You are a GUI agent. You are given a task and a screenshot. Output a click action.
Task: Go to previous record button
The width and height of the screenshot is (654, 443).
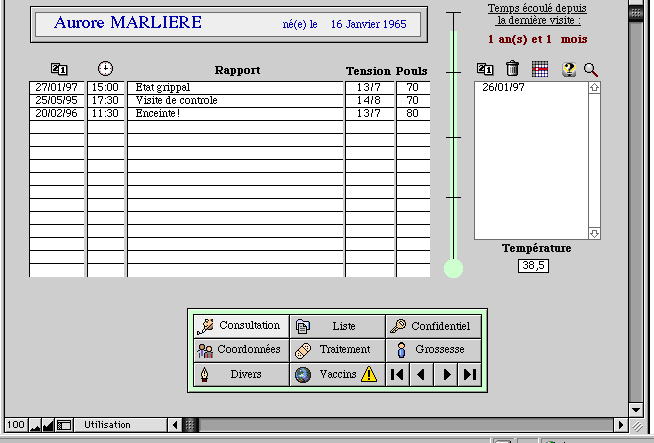click(421, 375)
